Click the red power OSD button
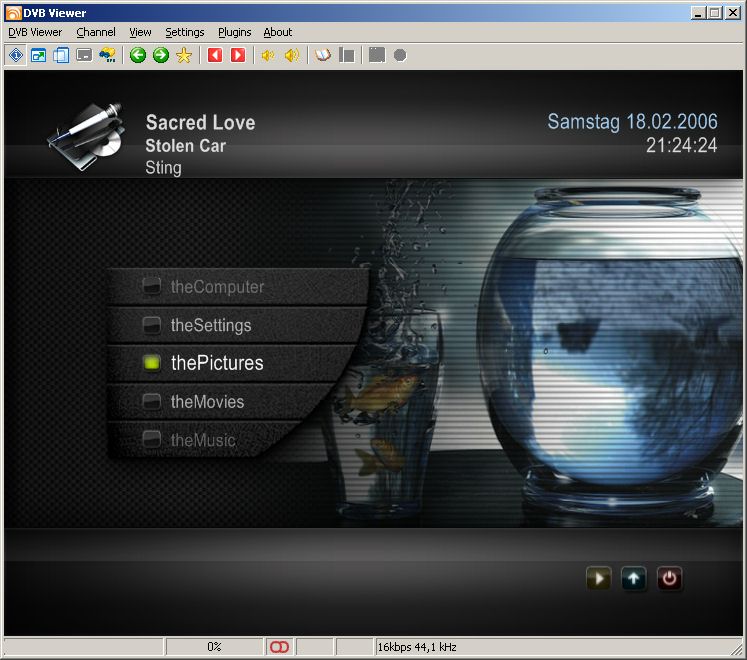This screenshot has width=747, height=660. (669, 579)
